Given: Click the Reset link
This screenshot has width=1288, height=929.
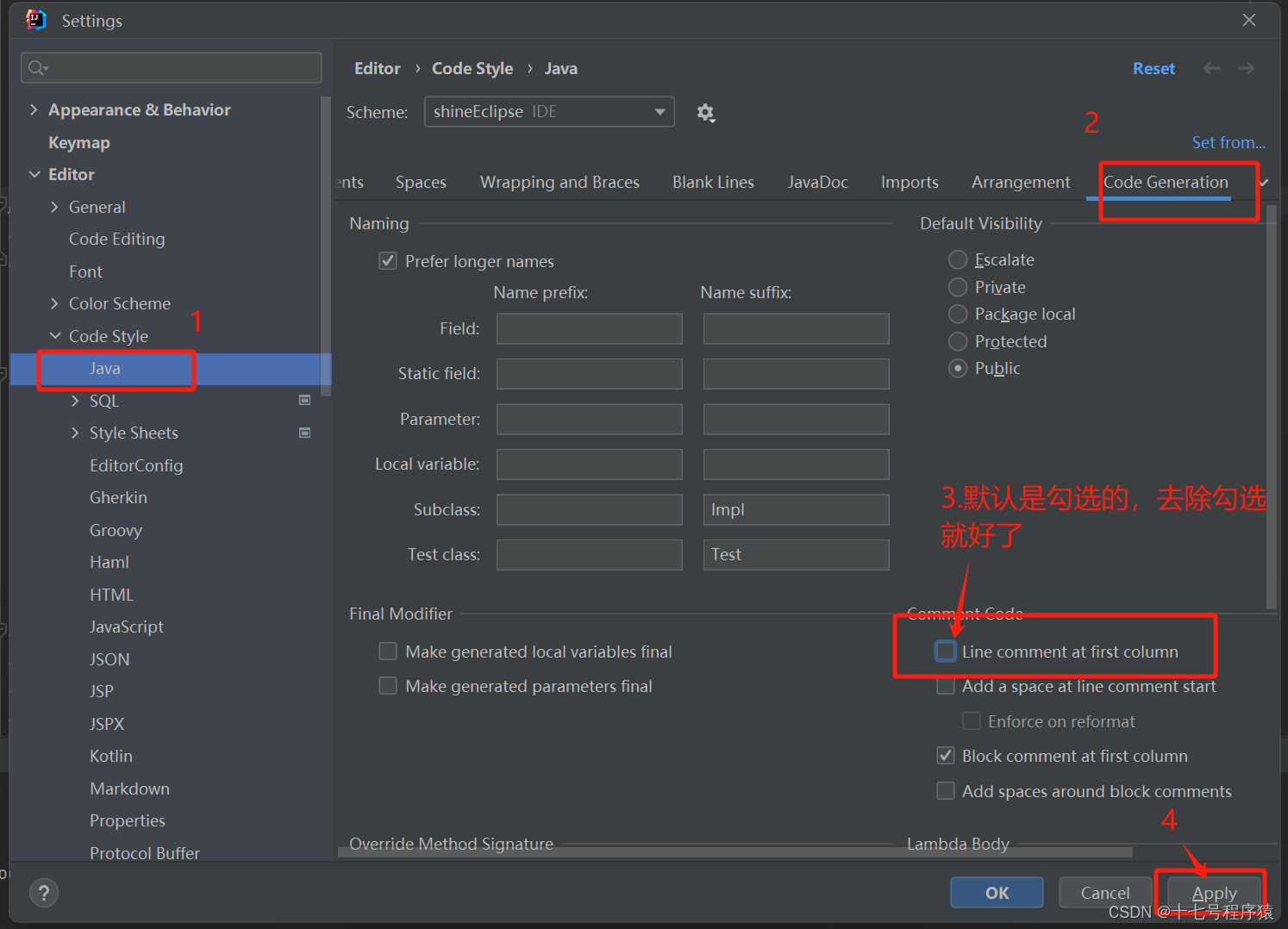Looking at the screenshot, I should coord(1154,68).
